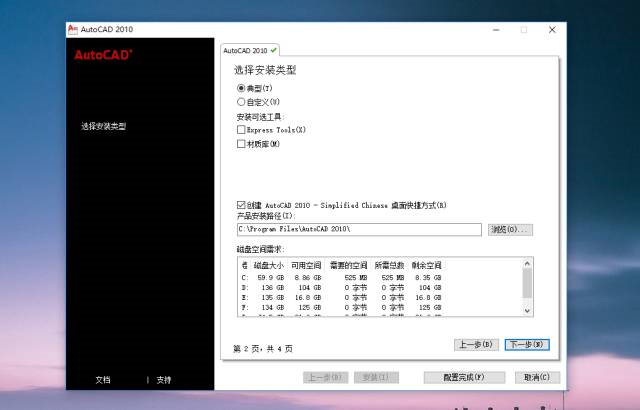Open the 浏览 browse button for install path
This screenshot has height=410, width=640.
(x=510, y=229)
